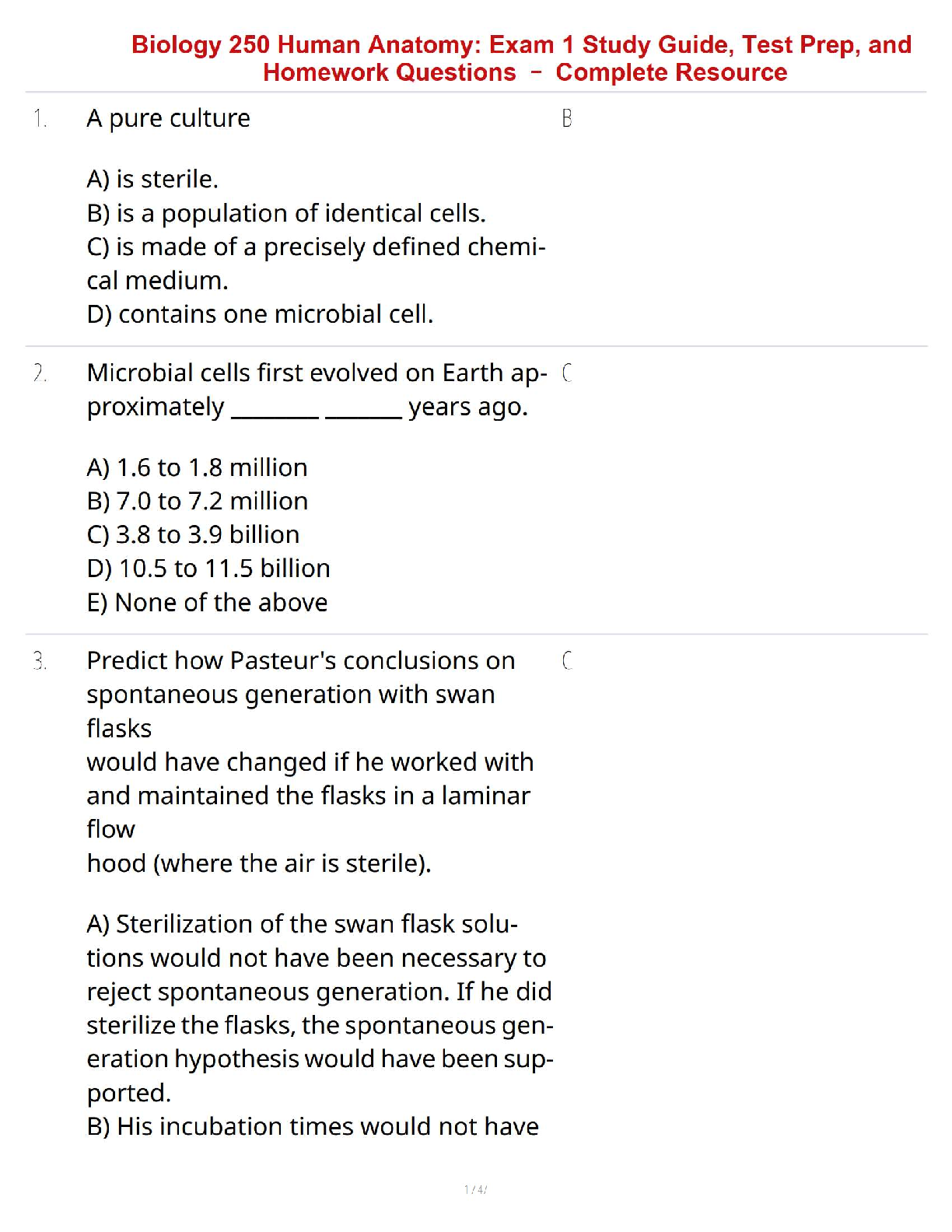The image size is (952, 1232).
Task: Click question number 3 marker
Action: (40, 661)
